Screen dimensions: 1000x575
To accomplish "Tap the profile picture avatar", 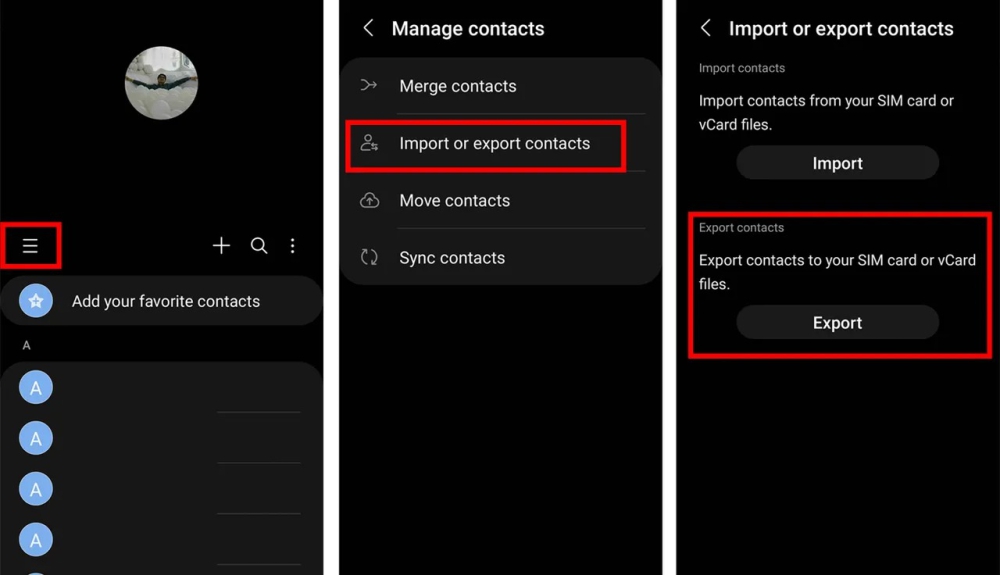I will 161,83.
